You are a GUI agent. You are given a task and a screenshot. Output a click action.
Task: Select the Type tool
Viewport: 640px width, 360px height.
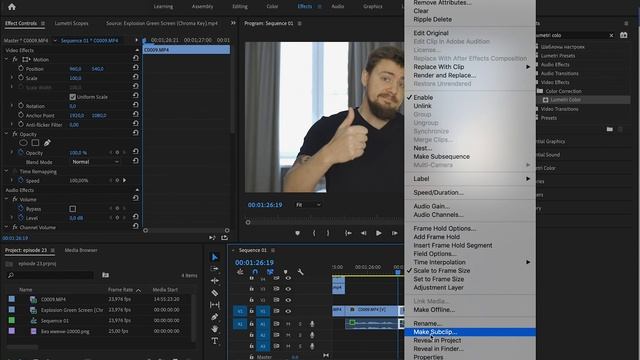tap(215, 341)
